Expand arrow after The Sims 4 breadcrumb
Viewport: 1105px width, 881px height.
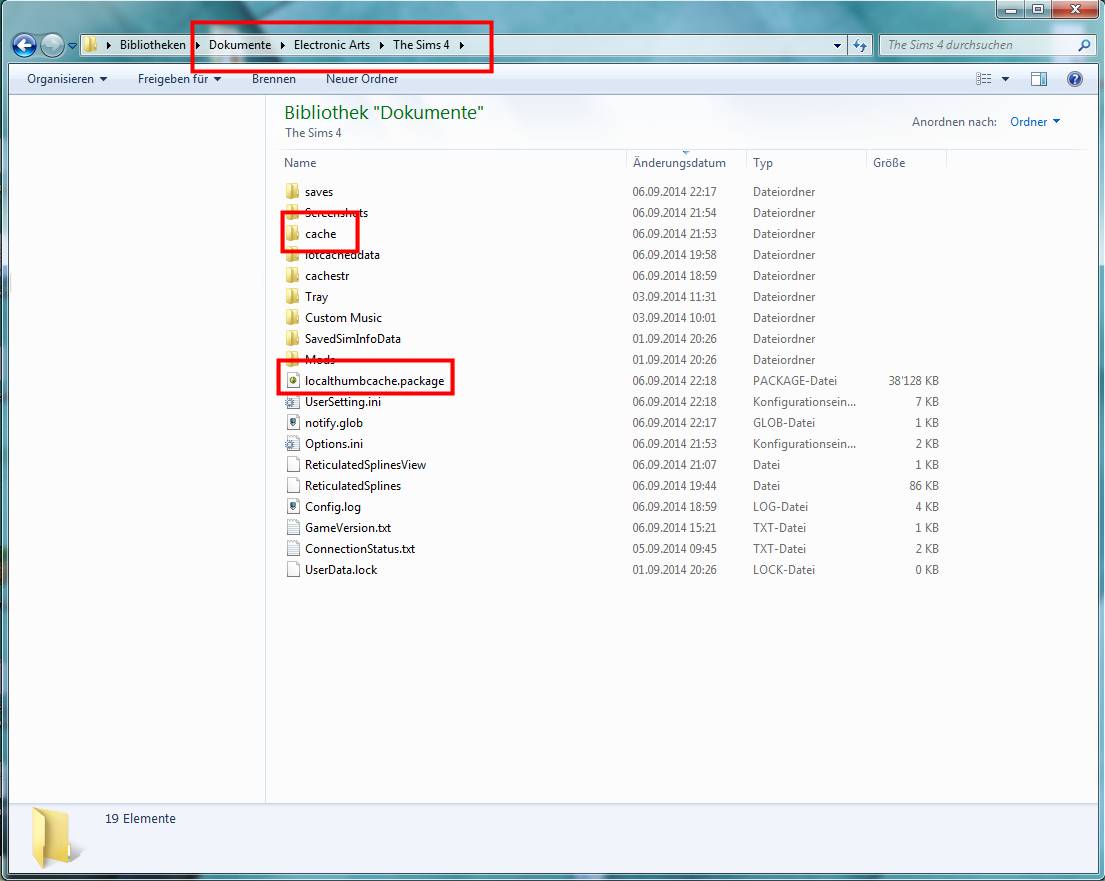pyautogui.click(x=462, y=45)
